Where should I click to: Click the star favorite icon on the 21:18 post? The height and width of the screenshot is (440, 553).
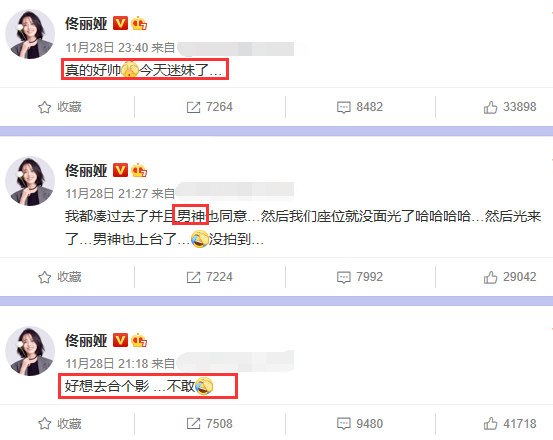click(x=44, y=423)
